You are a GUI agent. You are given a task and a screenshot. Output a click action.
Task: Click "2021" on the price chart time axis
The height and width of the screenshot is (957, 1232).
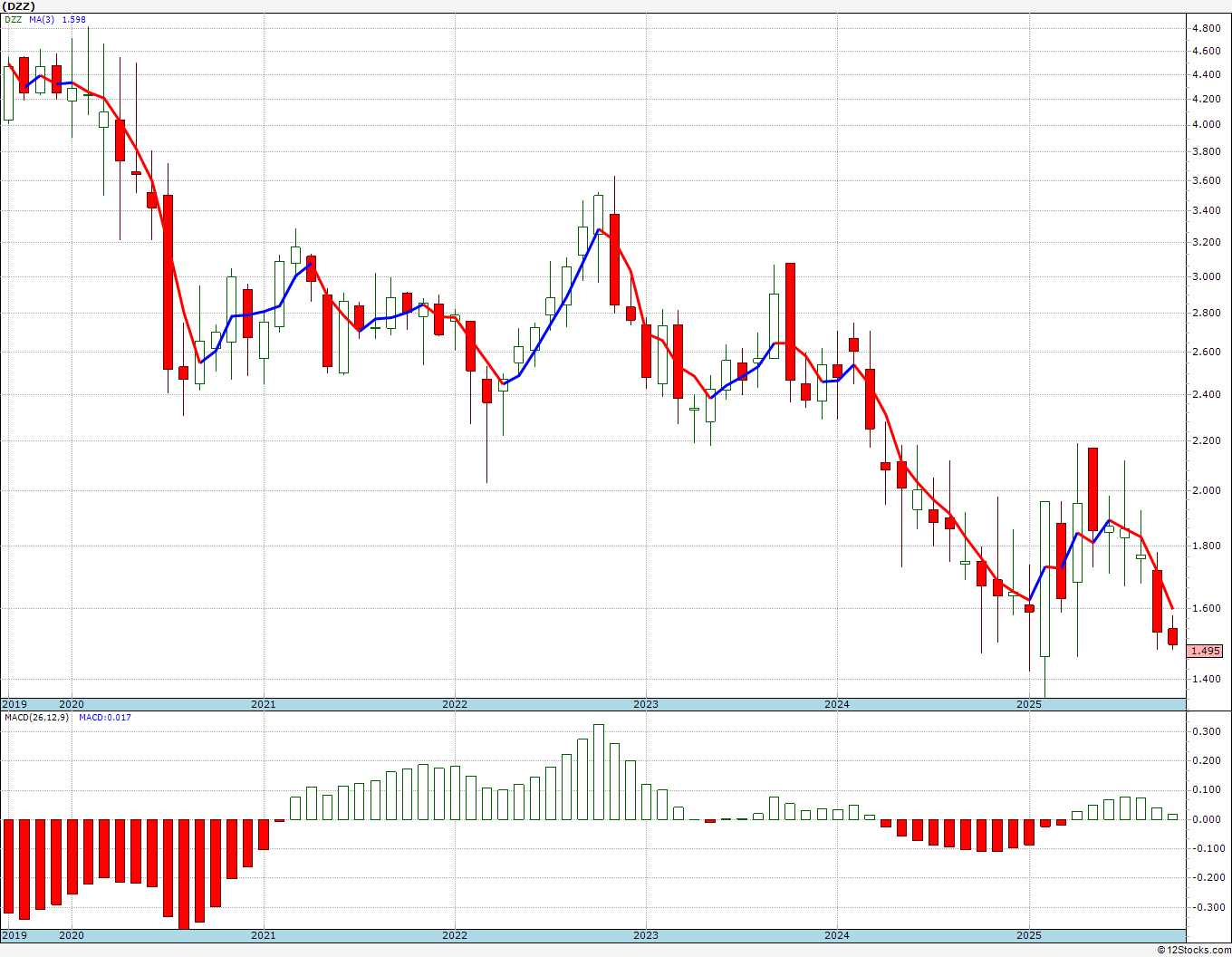264,704
